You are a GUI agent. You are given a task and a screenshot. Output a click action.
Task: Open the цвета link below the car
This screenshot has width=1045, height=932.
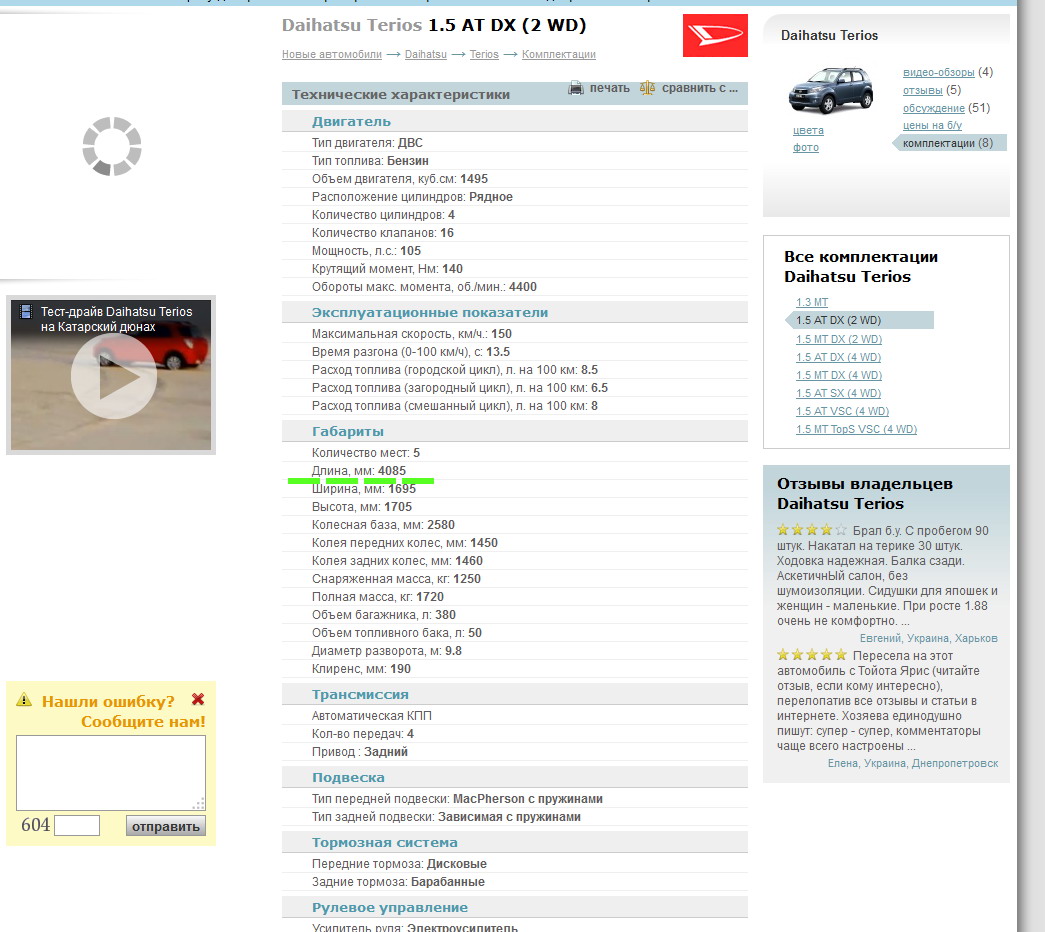(808, 130)
